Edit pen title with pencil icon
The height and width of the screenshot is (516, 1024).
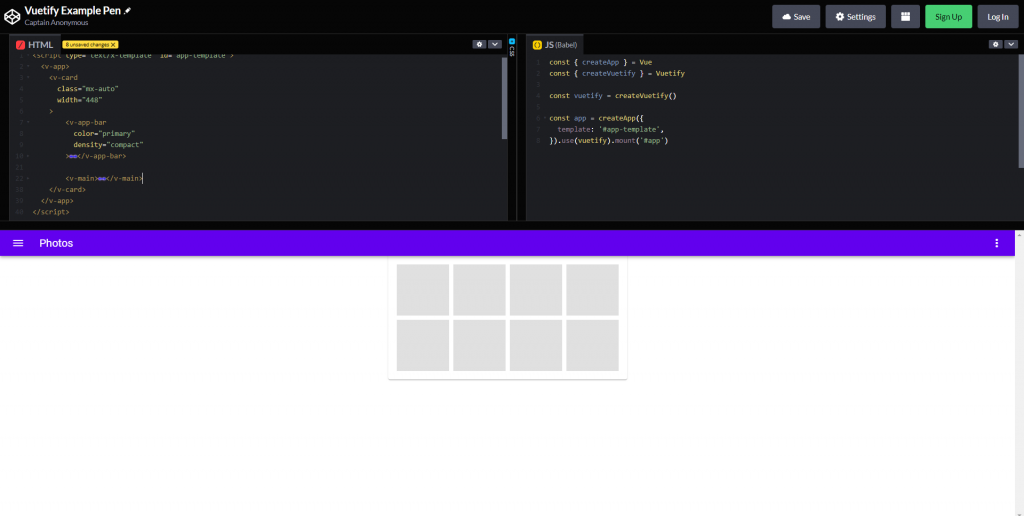127,10
